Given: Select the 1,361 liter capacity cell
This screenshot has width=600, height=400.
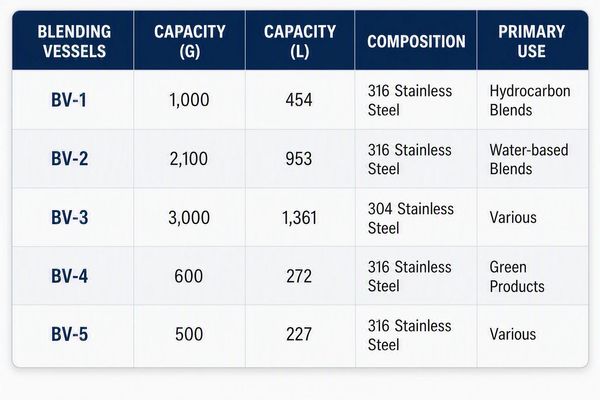Looking at the screenshot, I should click(x=299, y=218).
